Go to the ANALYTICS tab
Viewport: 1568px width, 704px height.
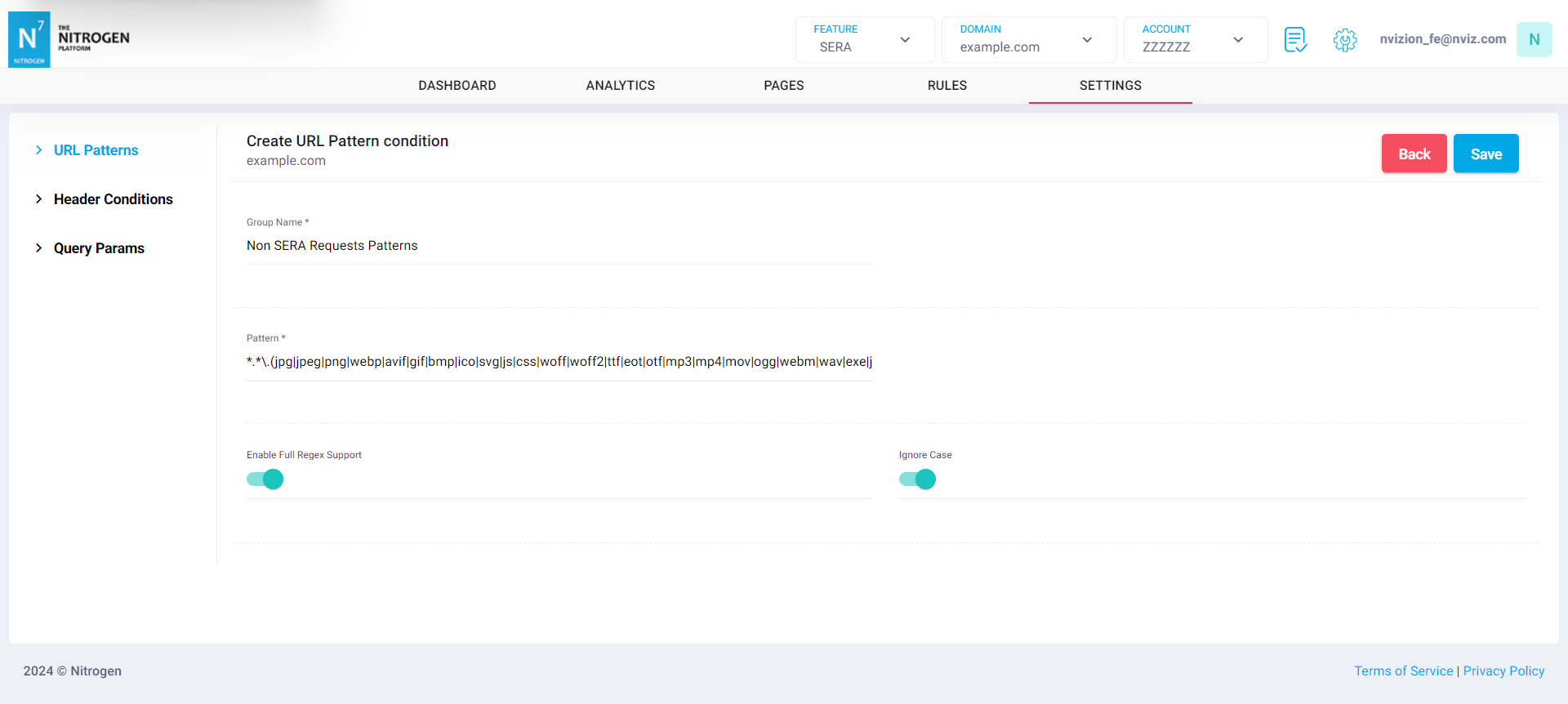click(x=621, y=86)
